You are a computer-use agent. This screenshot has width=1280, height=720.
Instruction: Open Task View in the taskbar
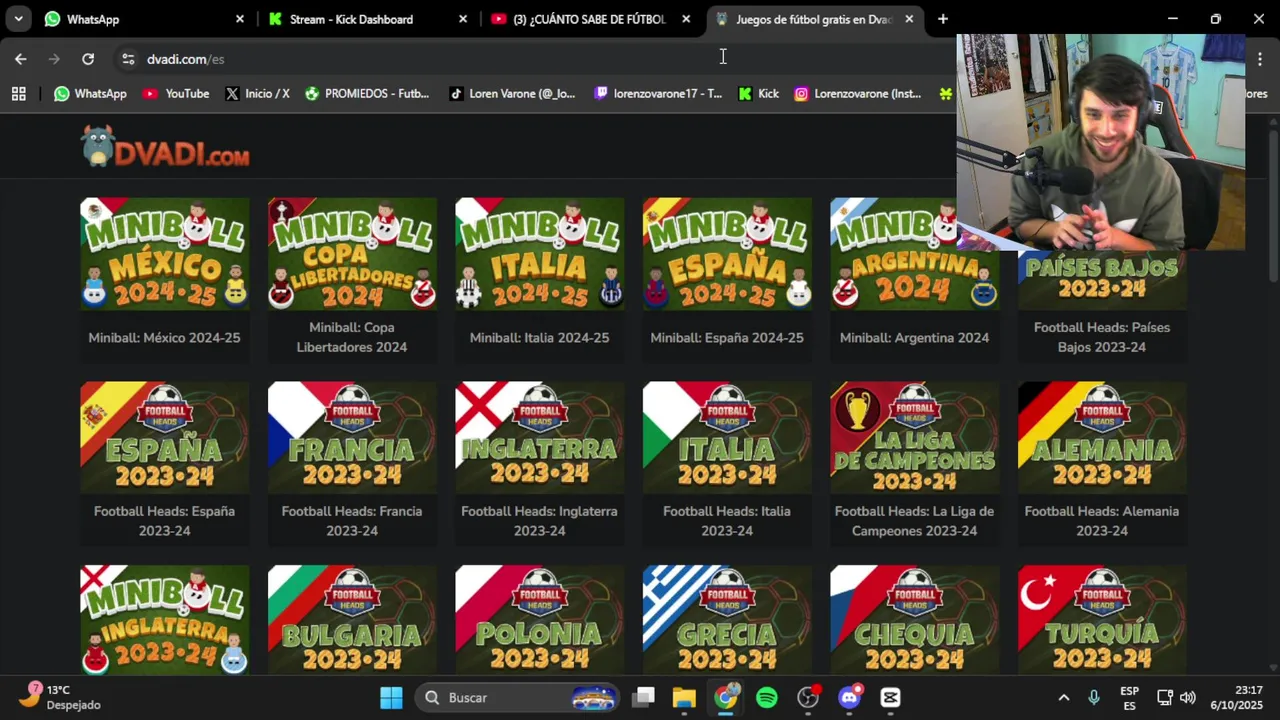coord(644,697)
